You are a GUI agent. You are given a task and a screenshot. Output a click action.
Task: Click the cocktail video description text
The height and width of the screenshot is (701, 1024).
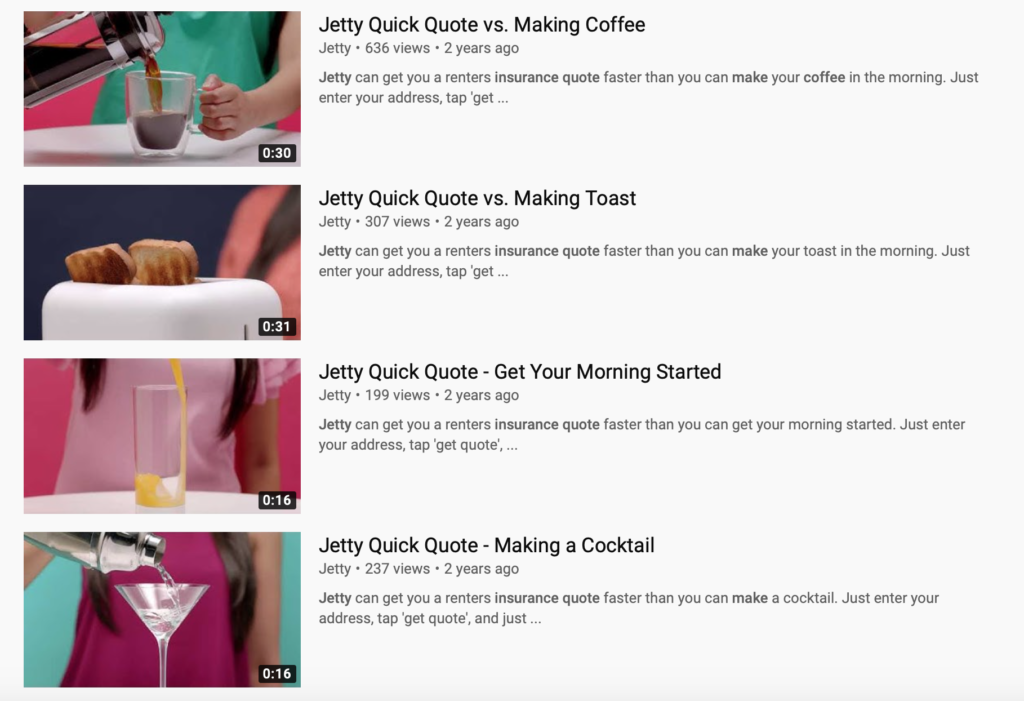pos(628,608)
